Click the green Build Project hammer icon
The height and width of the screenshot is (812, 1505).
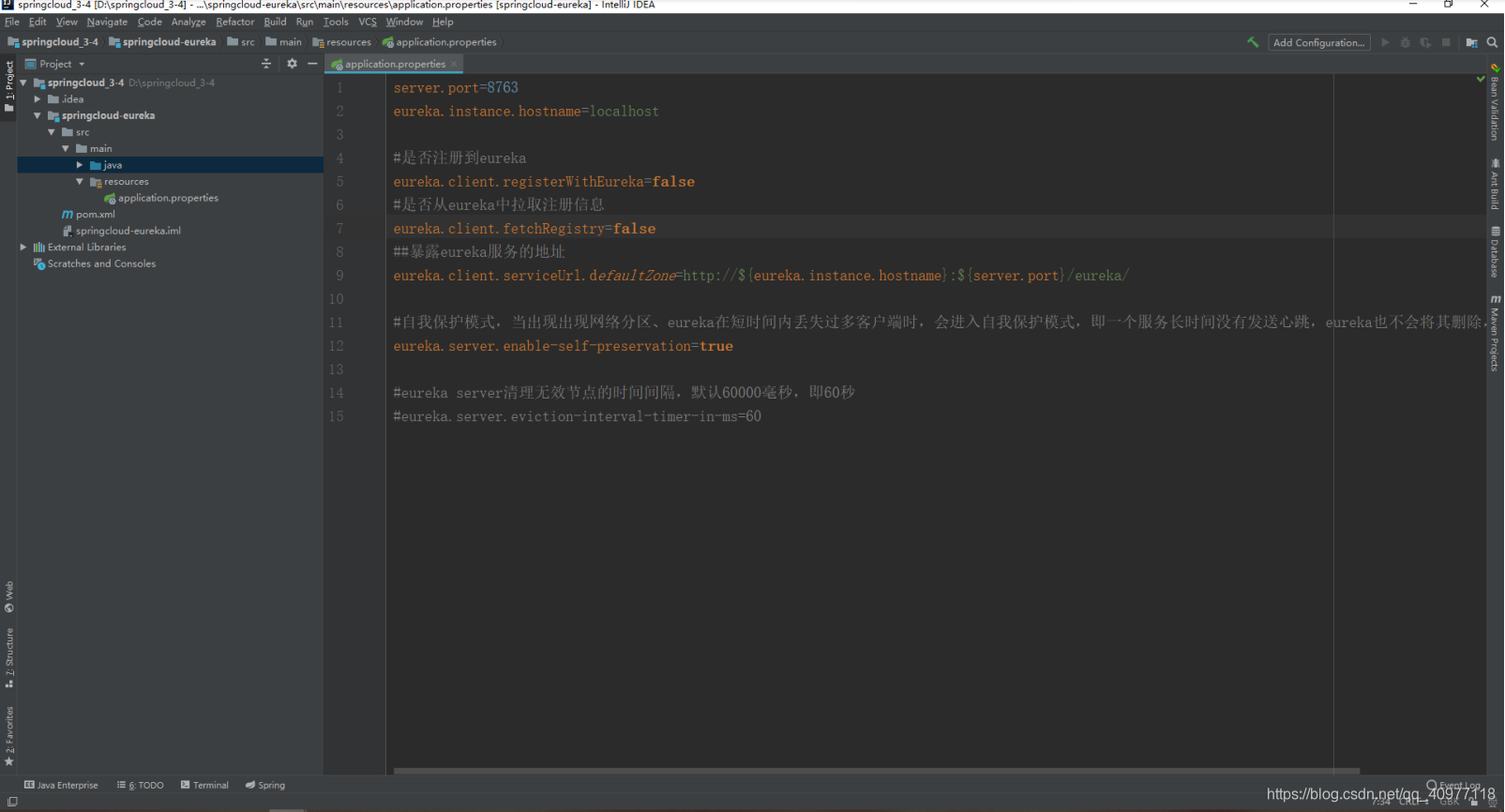1253,42
